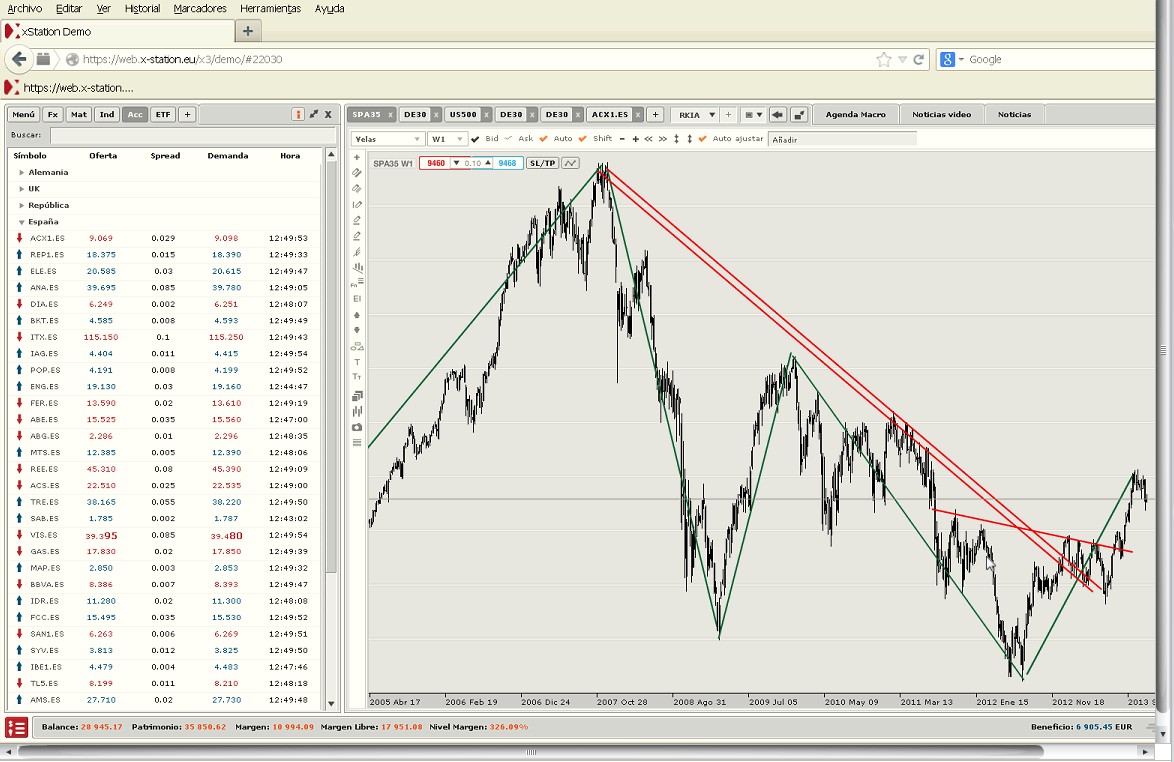The width and height of the screenshot is (1174, 762).
Task: Zoom in the chart with plus icon
Action: pyautogui.click(x=635, y=139)
